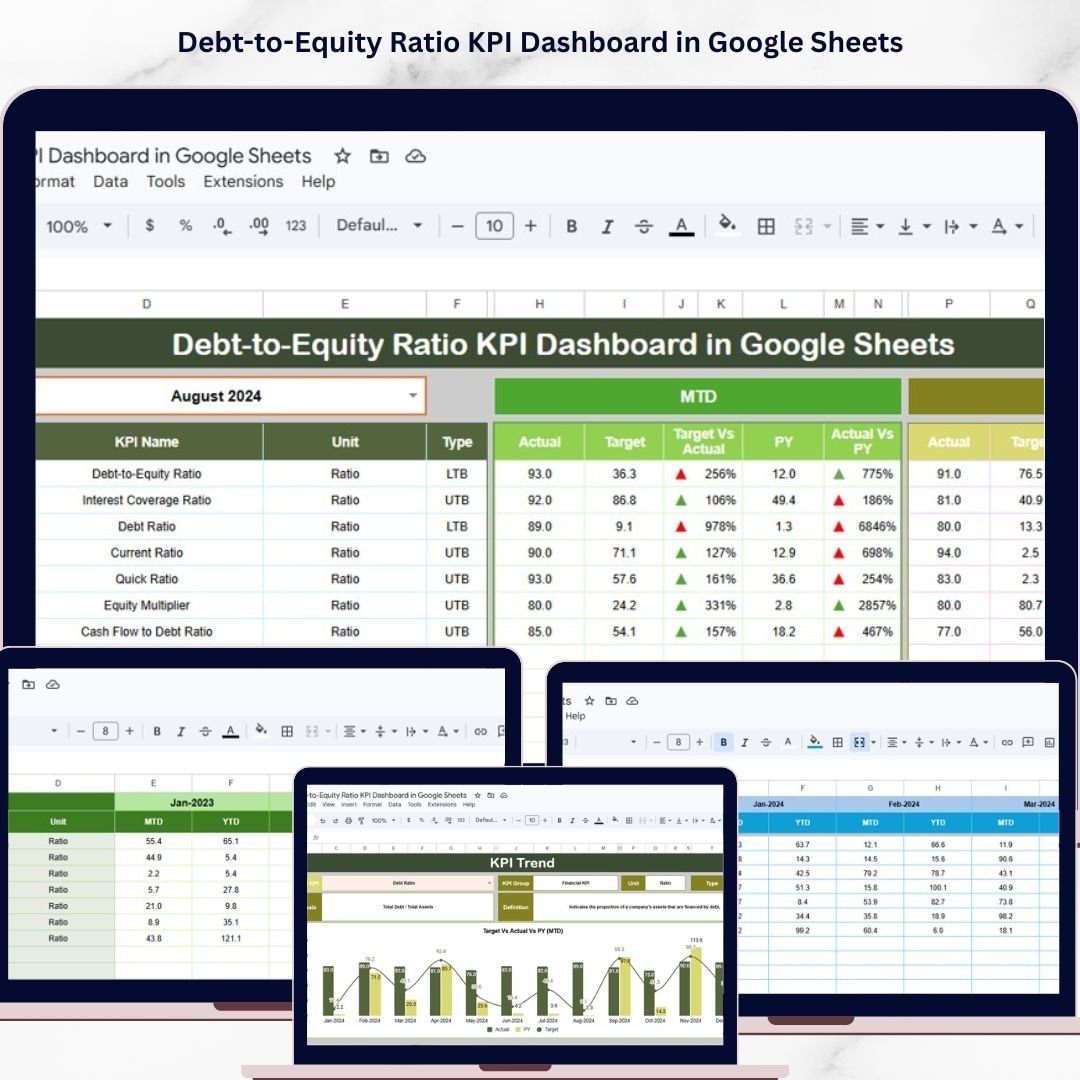Toggle bold in the top dashboard toolbar
This screenshot has width=1080, height=1080.
[572, 226]
